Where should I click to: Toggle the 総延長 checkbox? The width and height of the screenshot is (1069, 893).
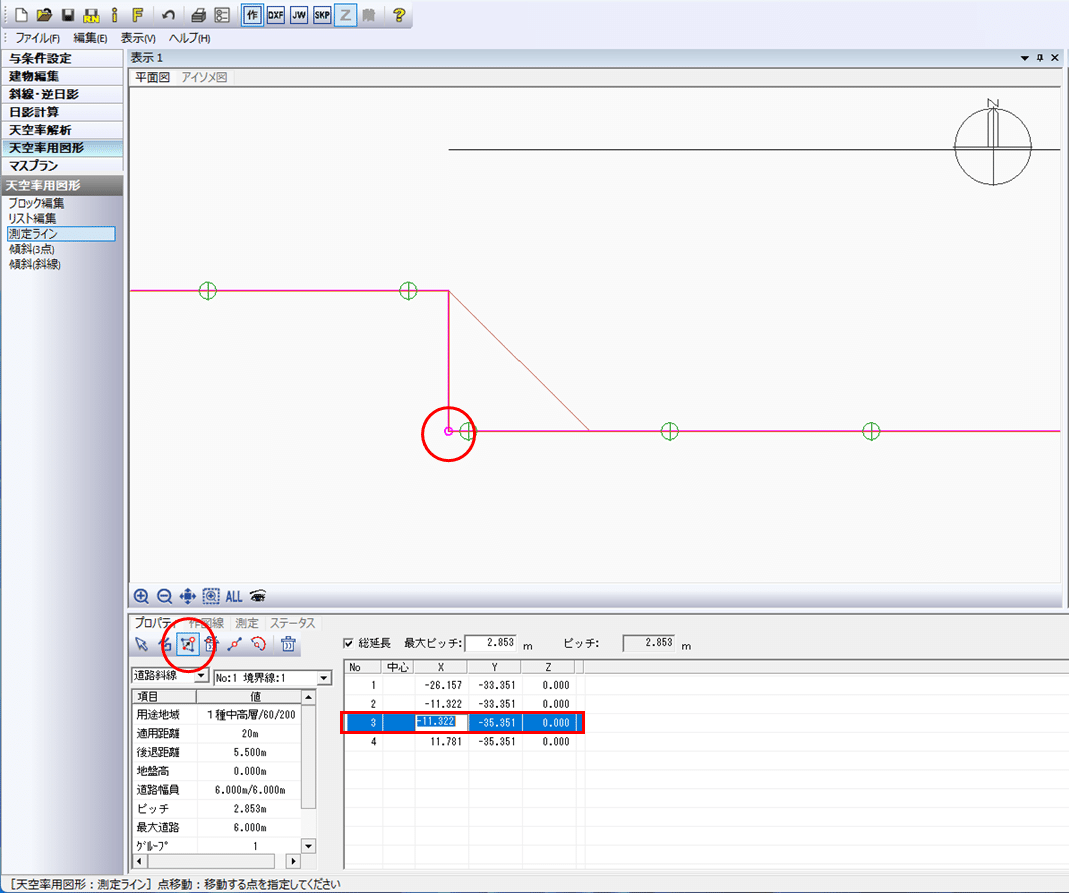click(x=348, y=643)
